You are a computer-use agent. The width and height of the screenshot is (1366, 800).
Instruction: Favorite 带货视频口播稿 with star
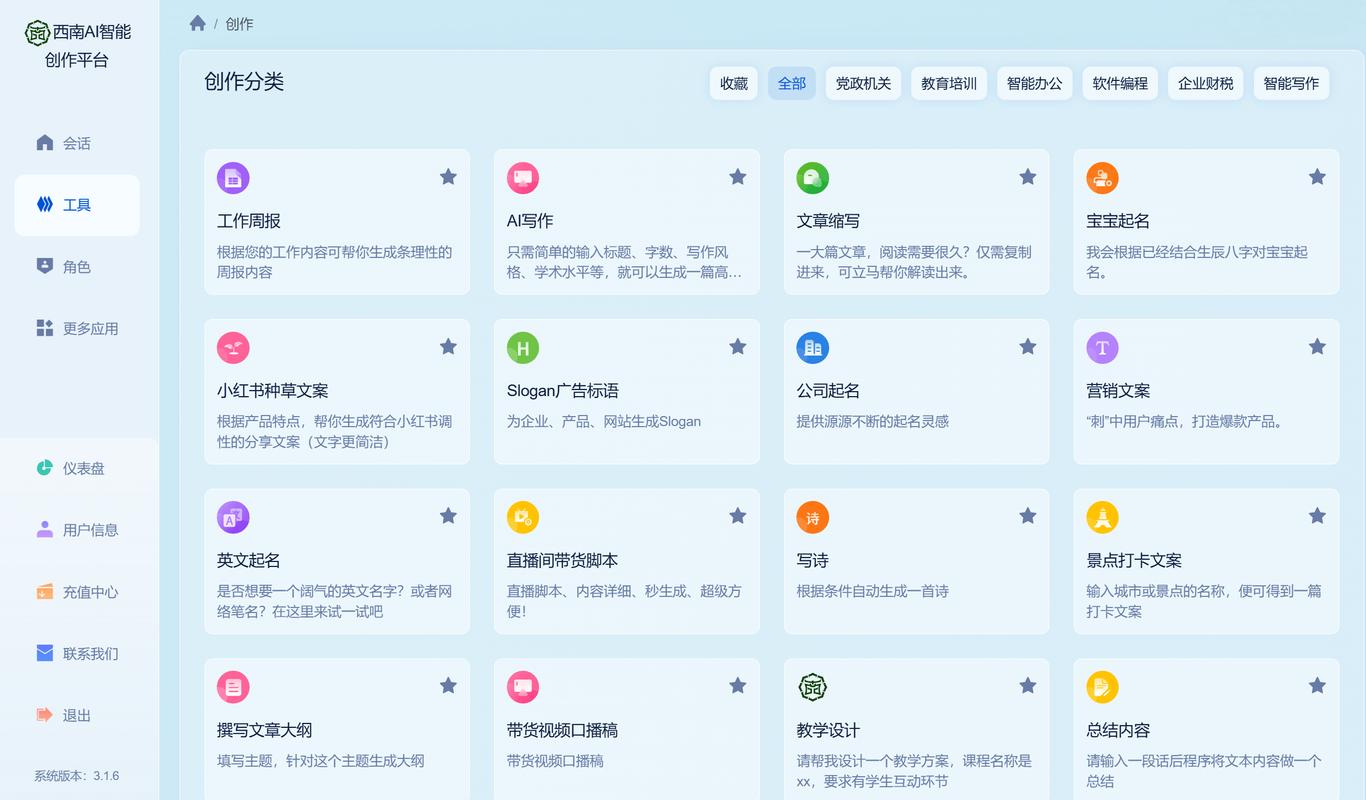738,686
